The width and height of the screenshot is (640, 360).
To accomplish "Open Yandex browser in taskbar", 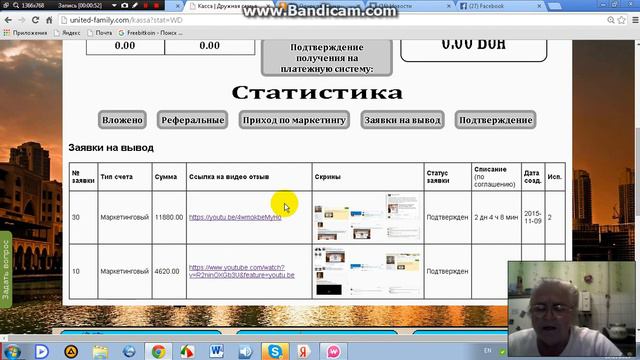I will pyautogui.click(x=304, y=351).
